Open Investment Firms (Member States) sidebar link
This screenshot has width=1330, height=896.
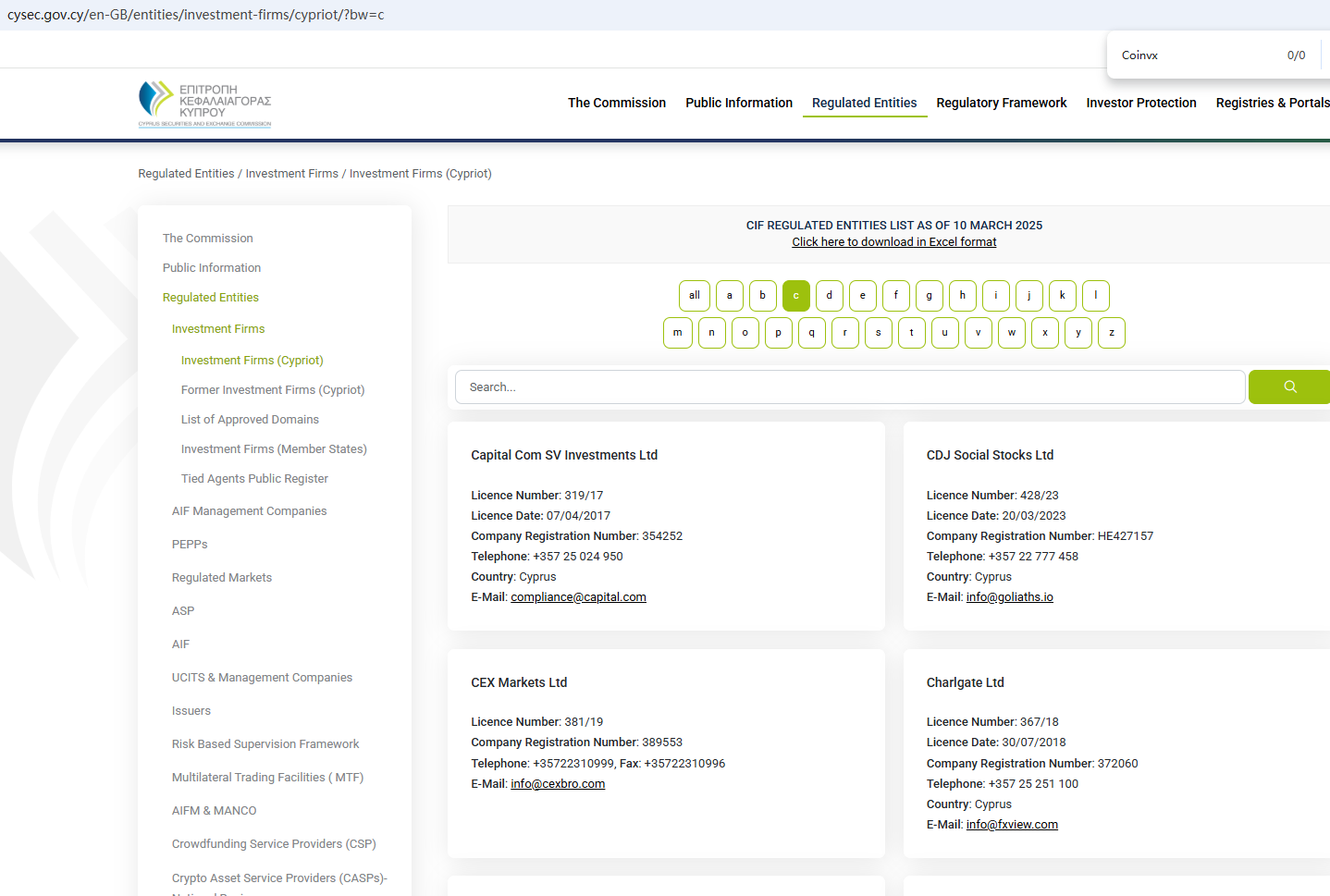pyautogui.click(x=274, y=449)
